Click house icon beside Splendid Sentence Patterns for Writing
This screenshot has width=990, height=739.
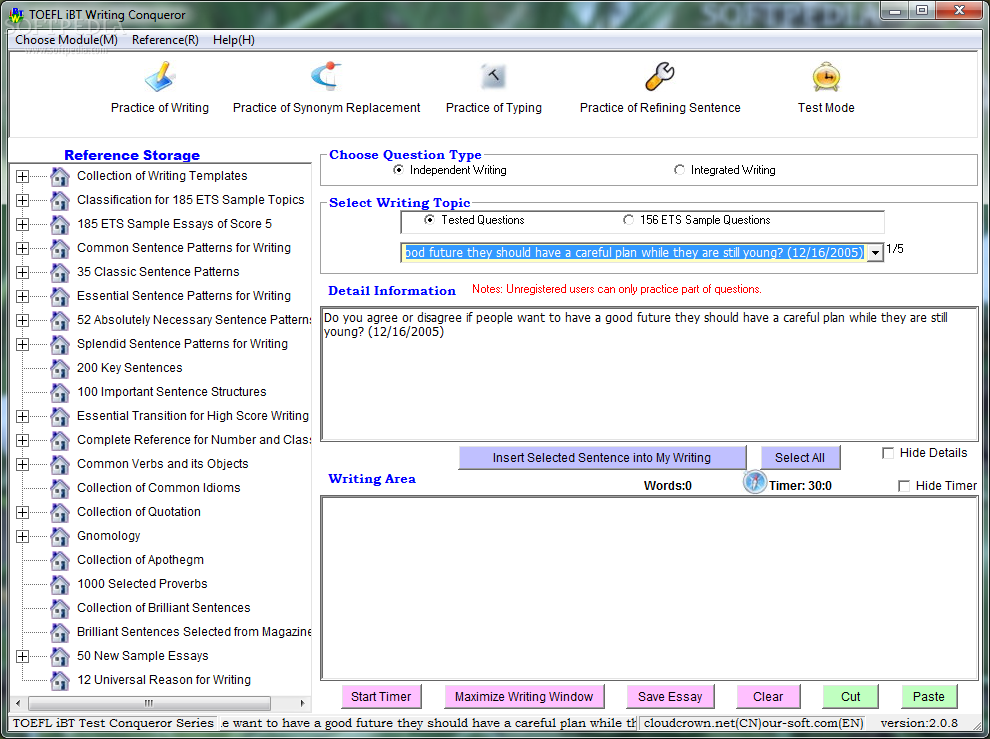point(60,344)
